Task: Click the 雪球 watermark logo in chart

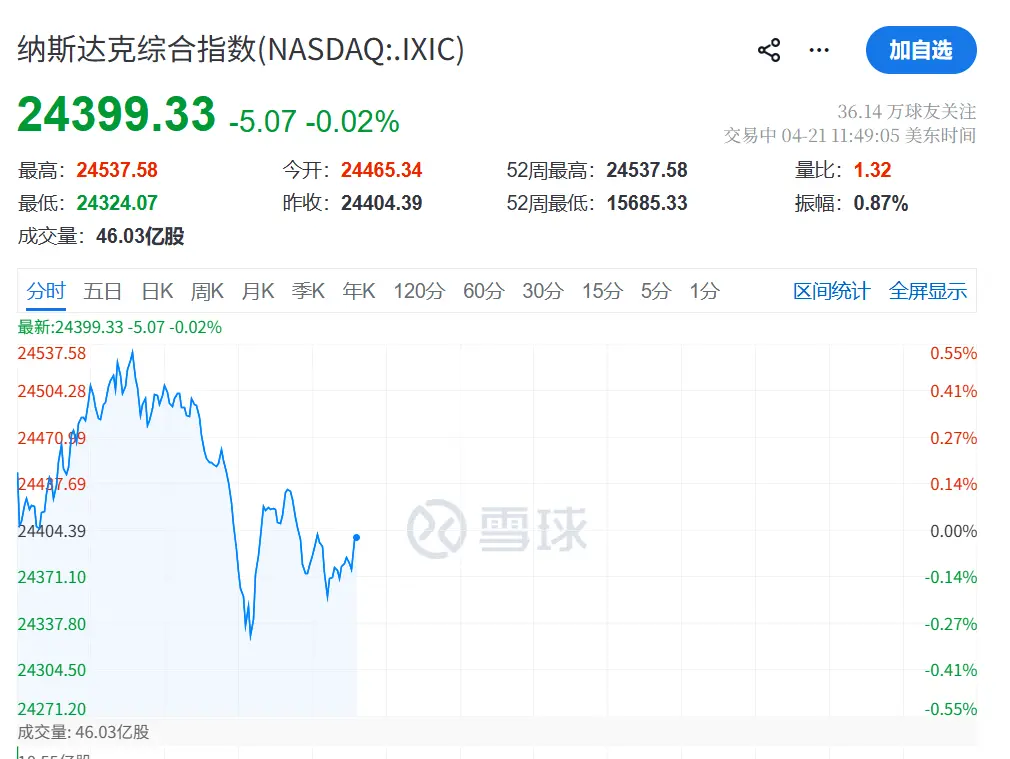Action: coord(497,528)
